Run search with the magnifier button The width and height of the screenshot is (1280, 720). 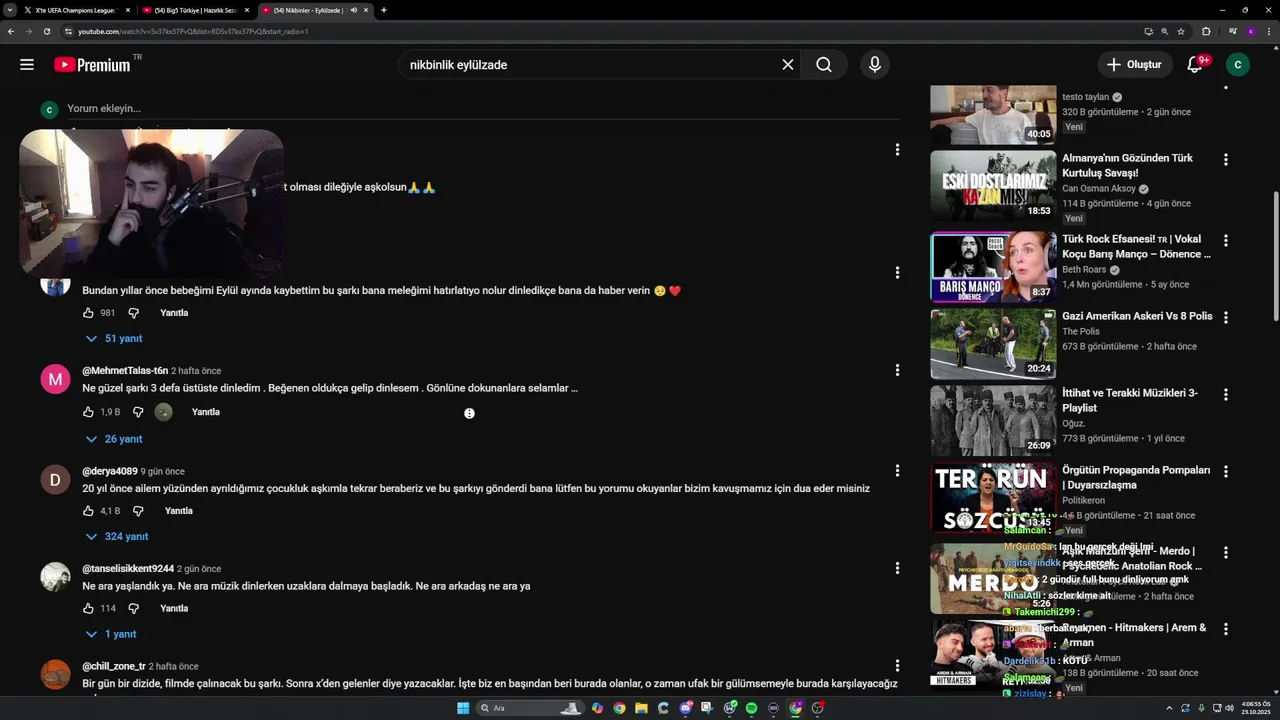824,65
